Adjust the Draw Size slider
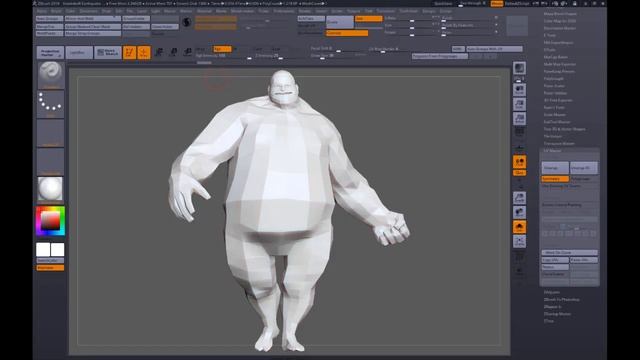 tap(338, 56)
